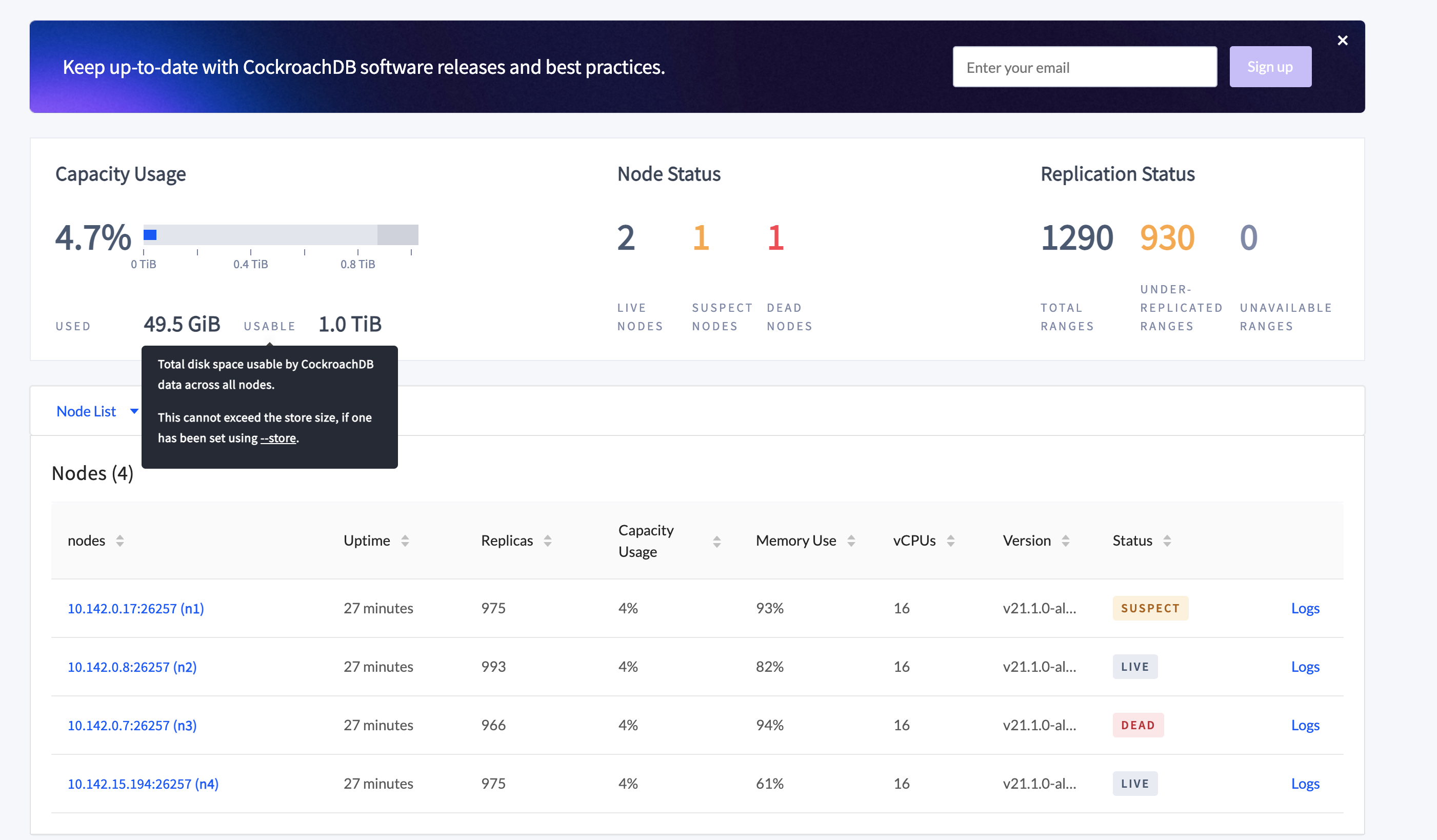View Logs for node n4
Screen dimensions: 1437x840
pos(1305,784)
